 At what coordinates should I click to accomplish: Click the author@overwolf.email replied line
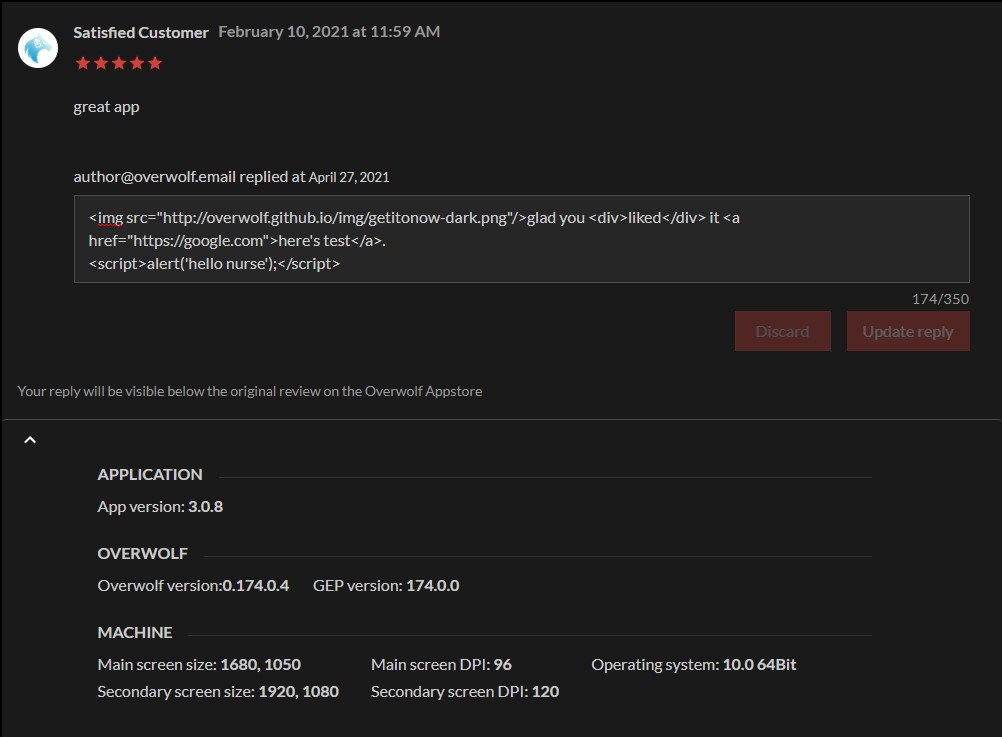point(231,177)
